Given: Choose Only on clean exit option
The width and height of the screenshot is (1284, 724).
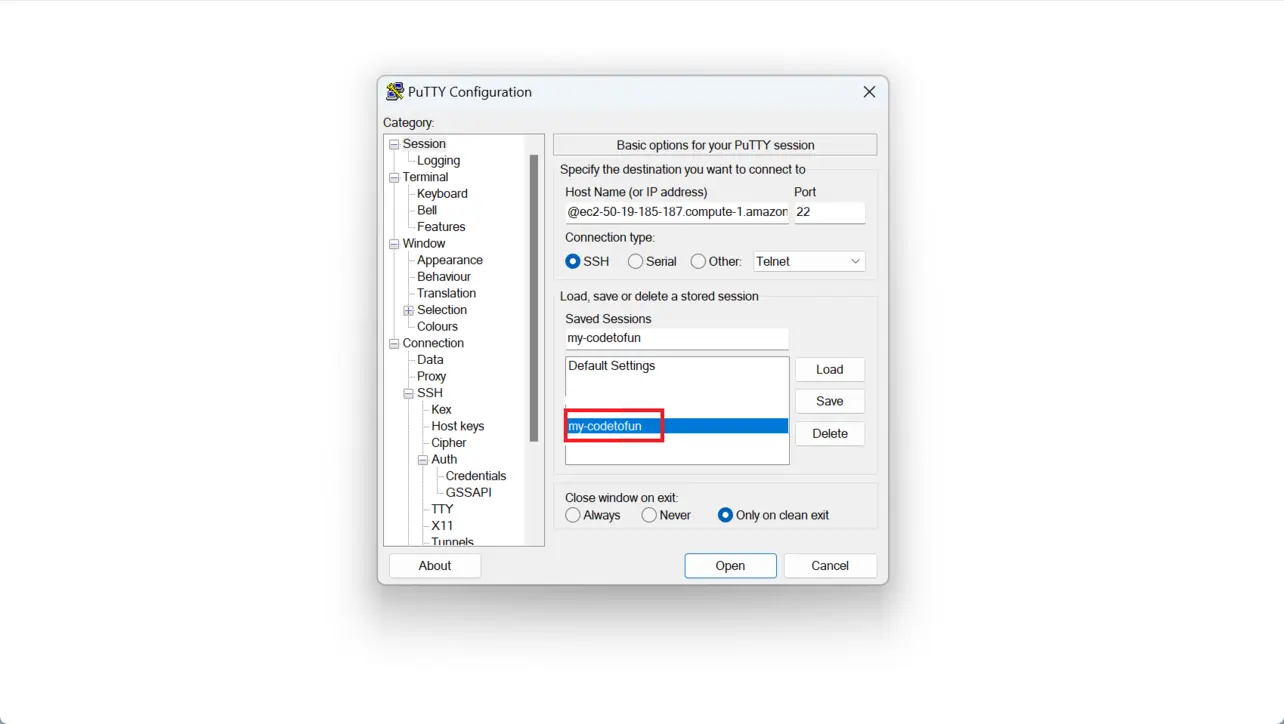Looking at the screenshot, I should (x=725, y=515).
